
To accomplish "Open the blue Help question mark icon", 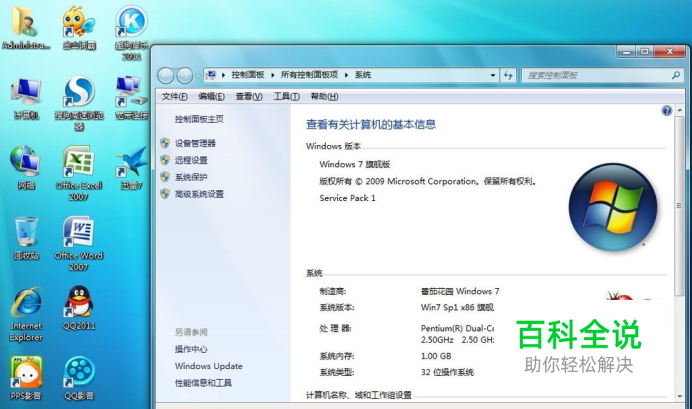I will 666,110.
